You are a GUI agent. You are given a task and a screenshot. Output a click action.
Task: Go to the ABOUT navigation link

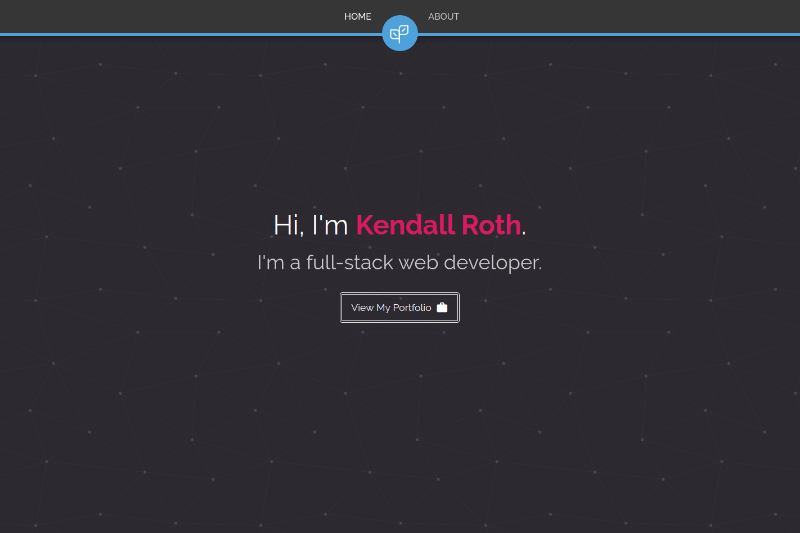point(443,16)
